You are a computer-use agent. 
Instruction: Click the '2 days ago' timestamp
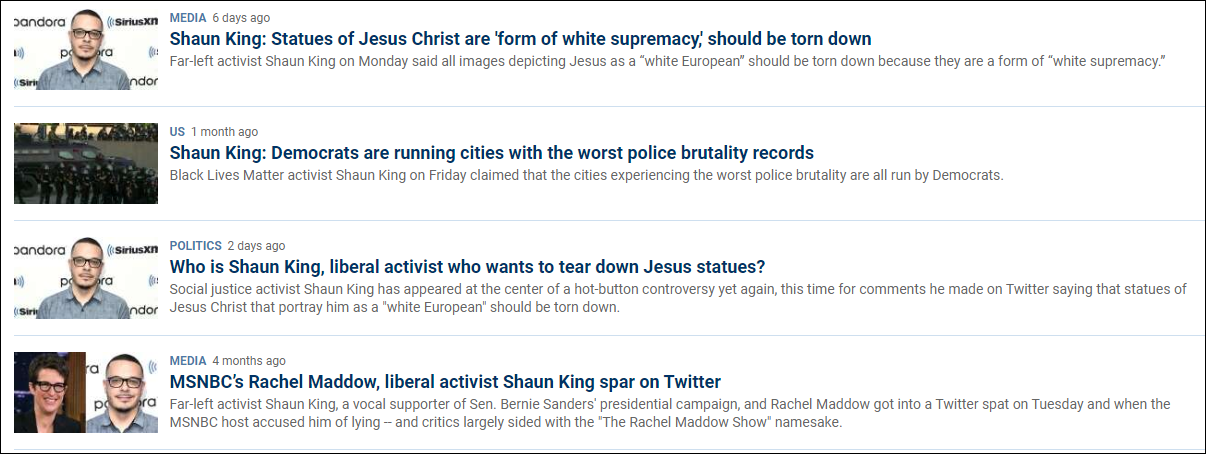[256, 246]
